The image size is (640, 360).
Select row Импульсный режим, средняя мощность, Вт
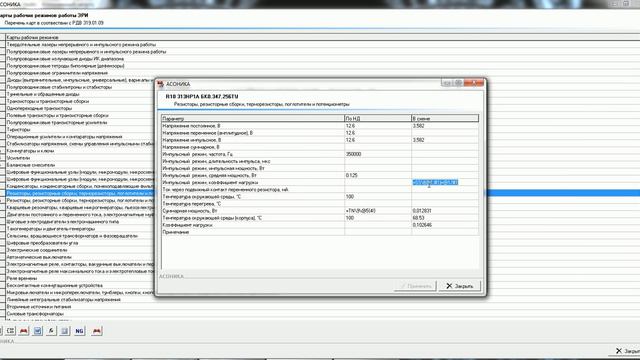(x=320, y=176)
